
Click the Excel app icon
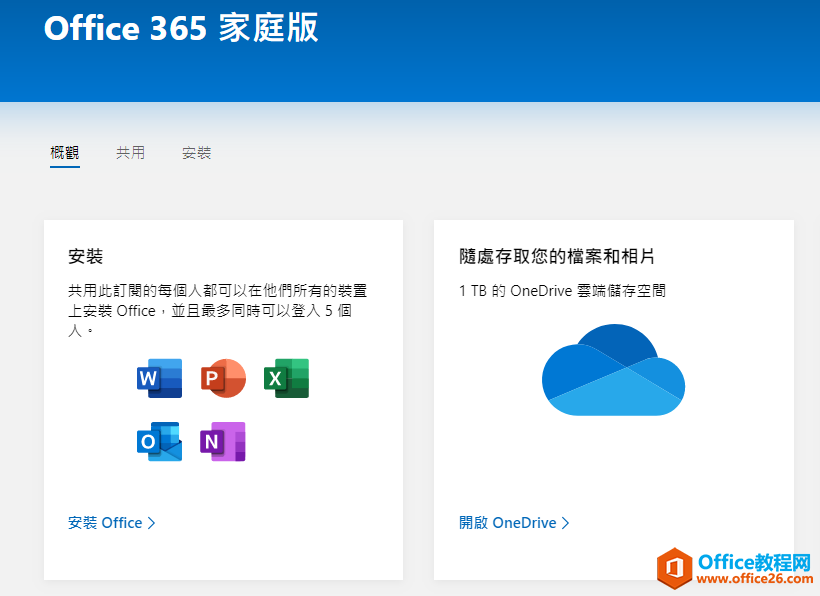[x=286, y=378]
